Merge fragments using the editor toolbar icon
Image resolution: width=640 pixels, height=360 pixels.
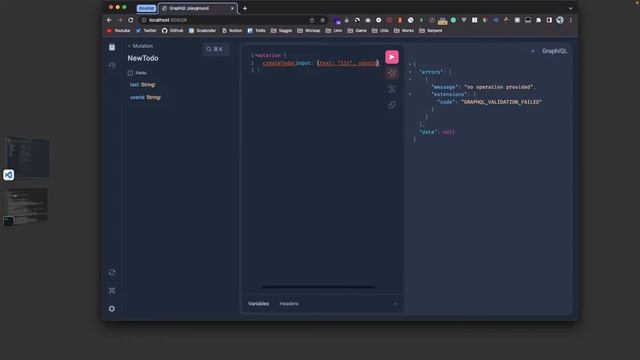click(x=392, y=89)
